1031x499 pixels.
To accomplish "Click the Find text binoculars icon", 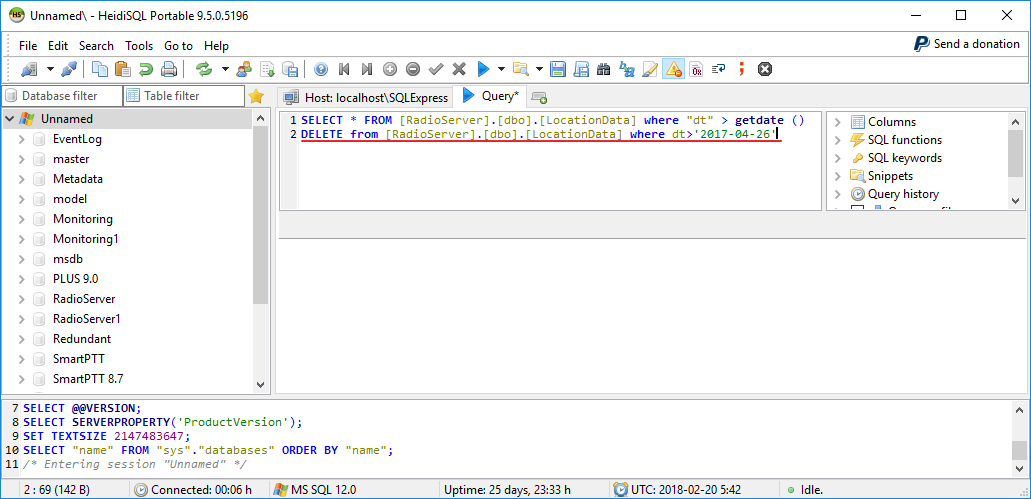I will click(x=604, y=68).
